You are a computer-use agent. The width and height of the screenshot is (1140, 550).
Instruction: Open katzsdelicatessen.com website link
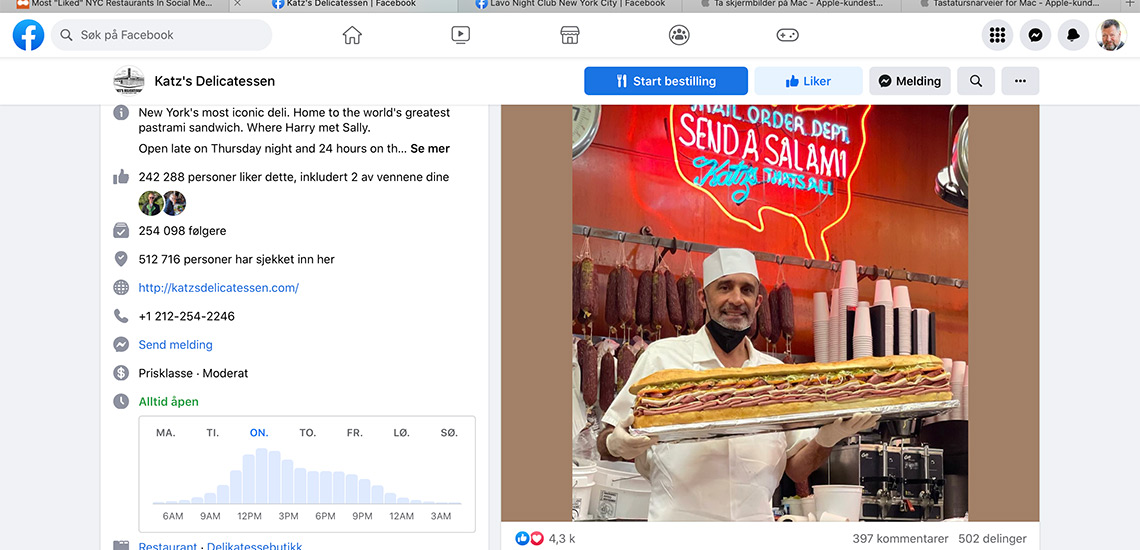(x=219, y=288)
